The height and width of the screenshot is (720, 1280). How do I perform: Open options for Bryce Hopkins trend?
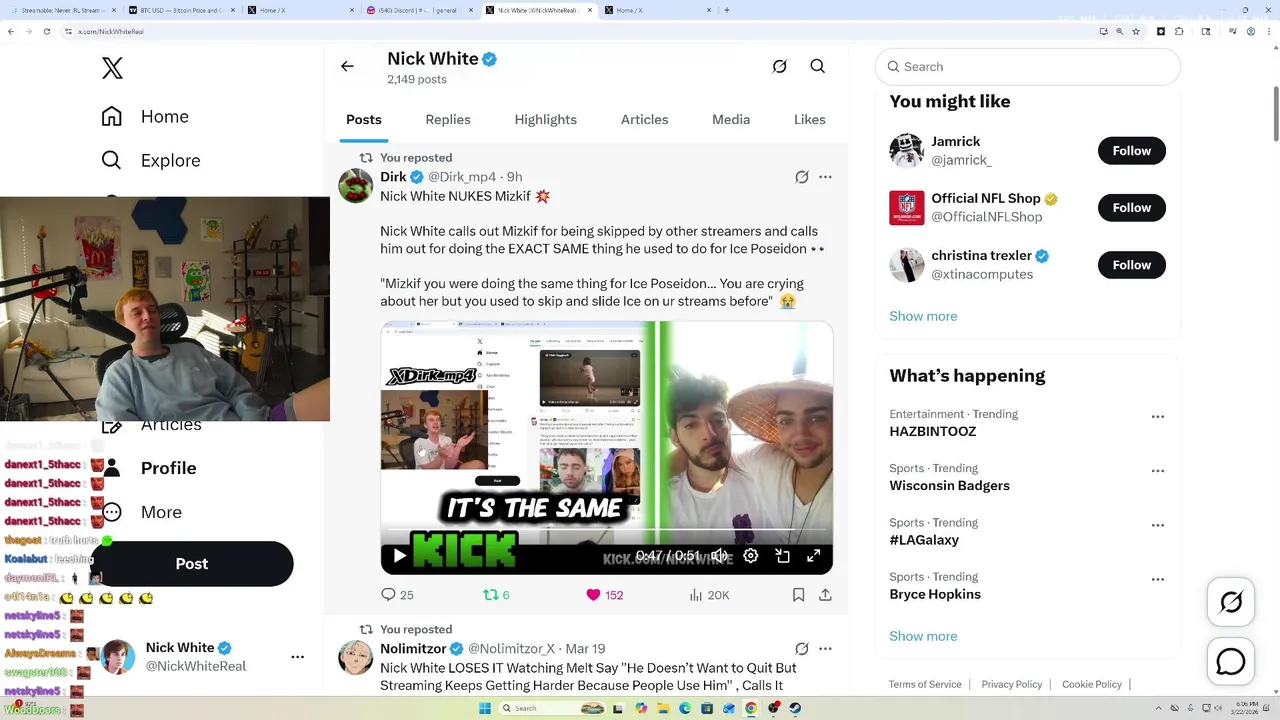pos(1158,579)
